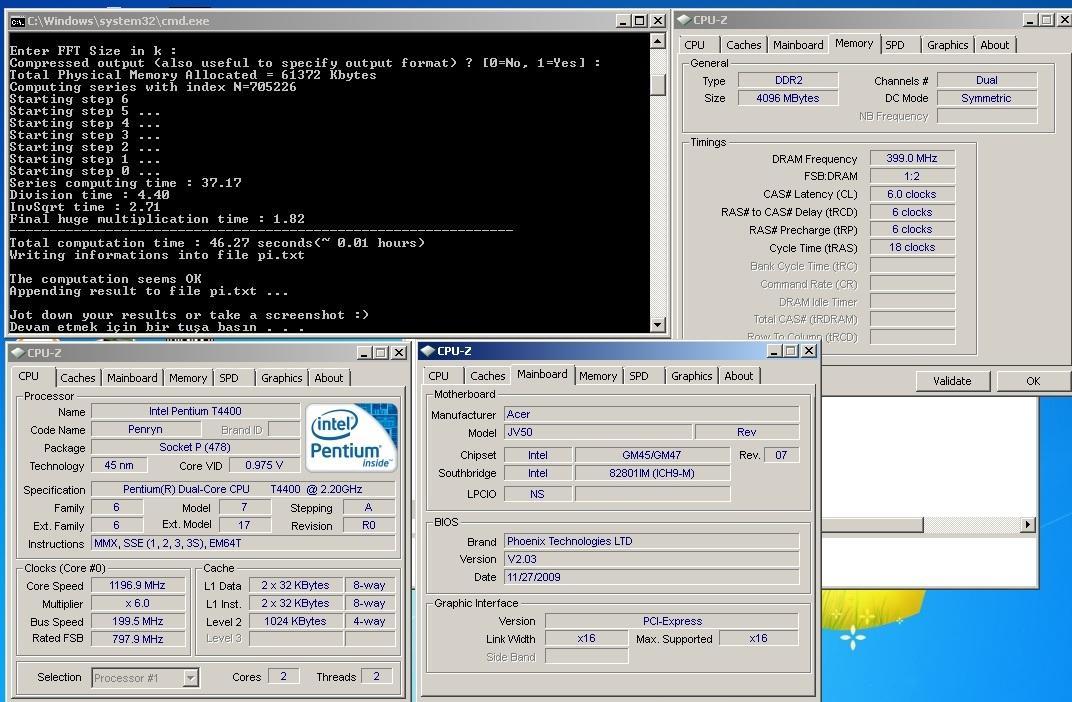Go to Caches tab in Memory window
Image resolution: width=1072 pixels, height=702 pixels.
point(743,45)
